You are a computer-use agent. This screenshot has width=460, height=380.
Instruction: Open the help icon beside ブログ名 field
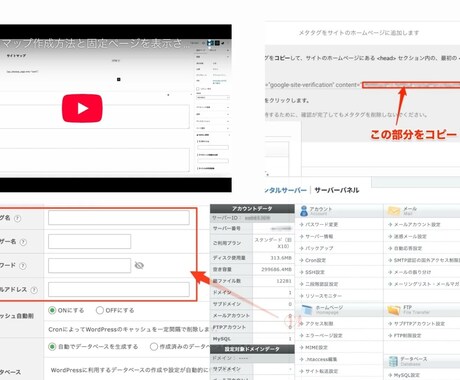point(17,218)
